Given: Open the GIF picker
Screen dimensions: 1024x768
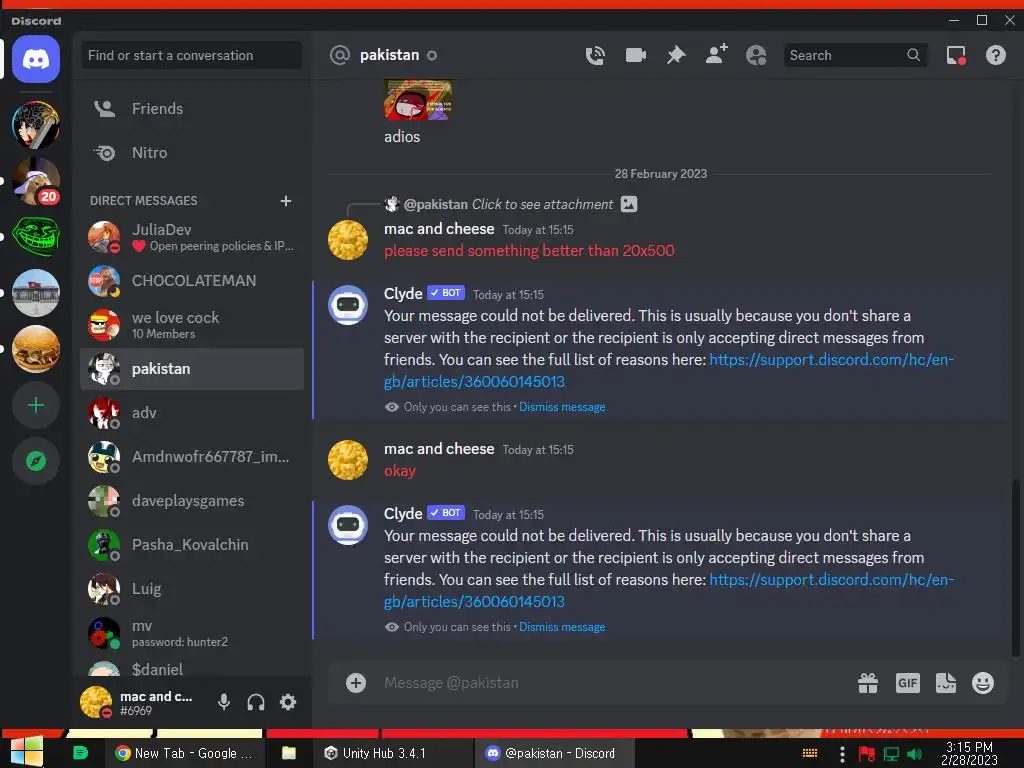Looking at the screenshot, I should click(907, 683).
